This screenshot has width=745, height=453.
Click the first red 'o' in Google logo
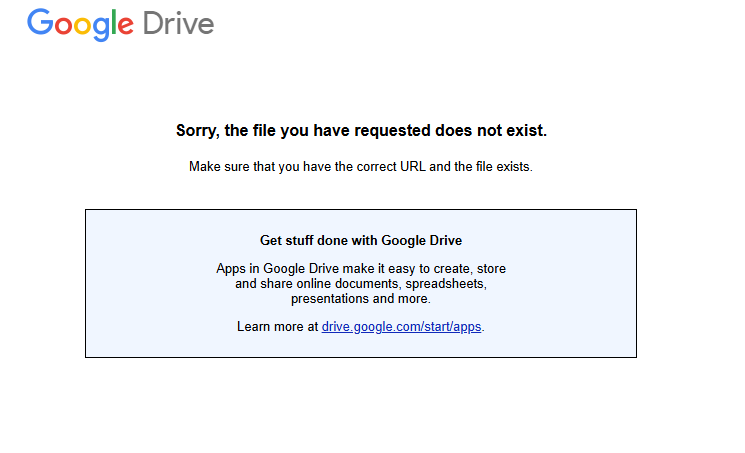64,26
